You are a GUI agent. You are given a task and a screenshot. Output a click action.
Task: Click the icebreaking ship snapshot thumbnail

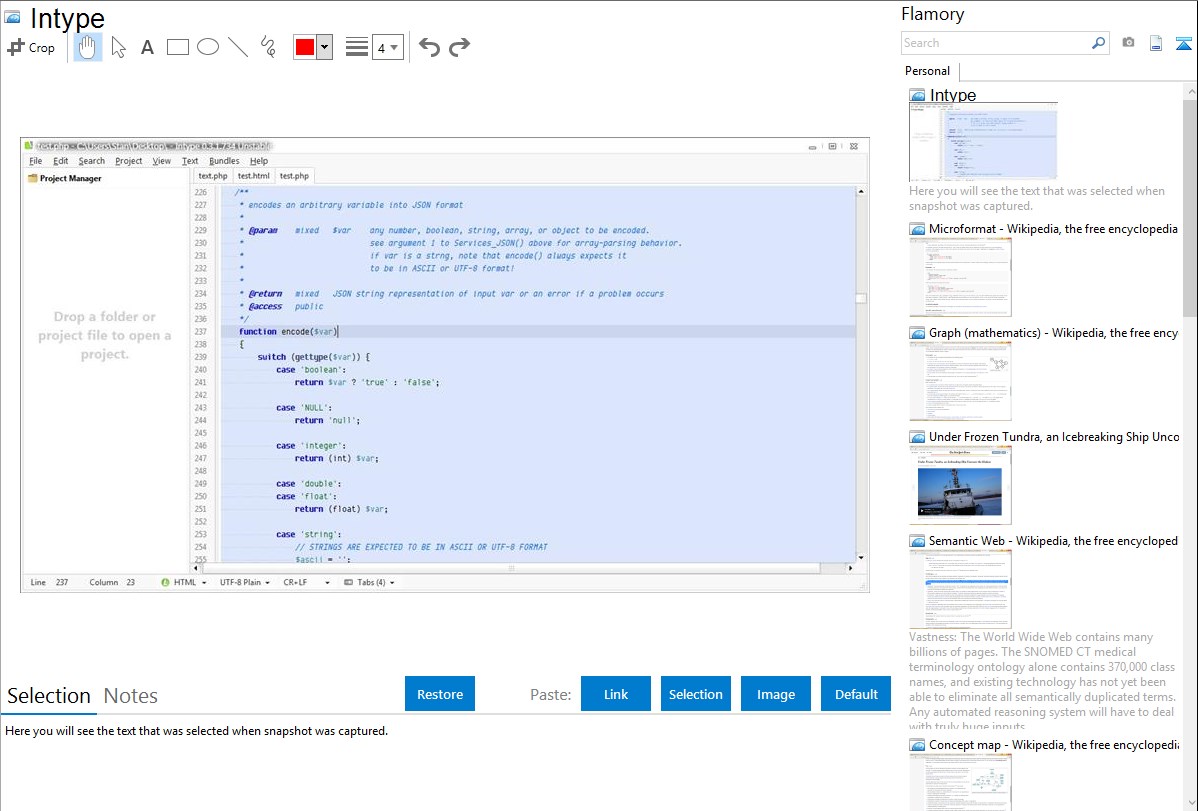click(960, 485)
